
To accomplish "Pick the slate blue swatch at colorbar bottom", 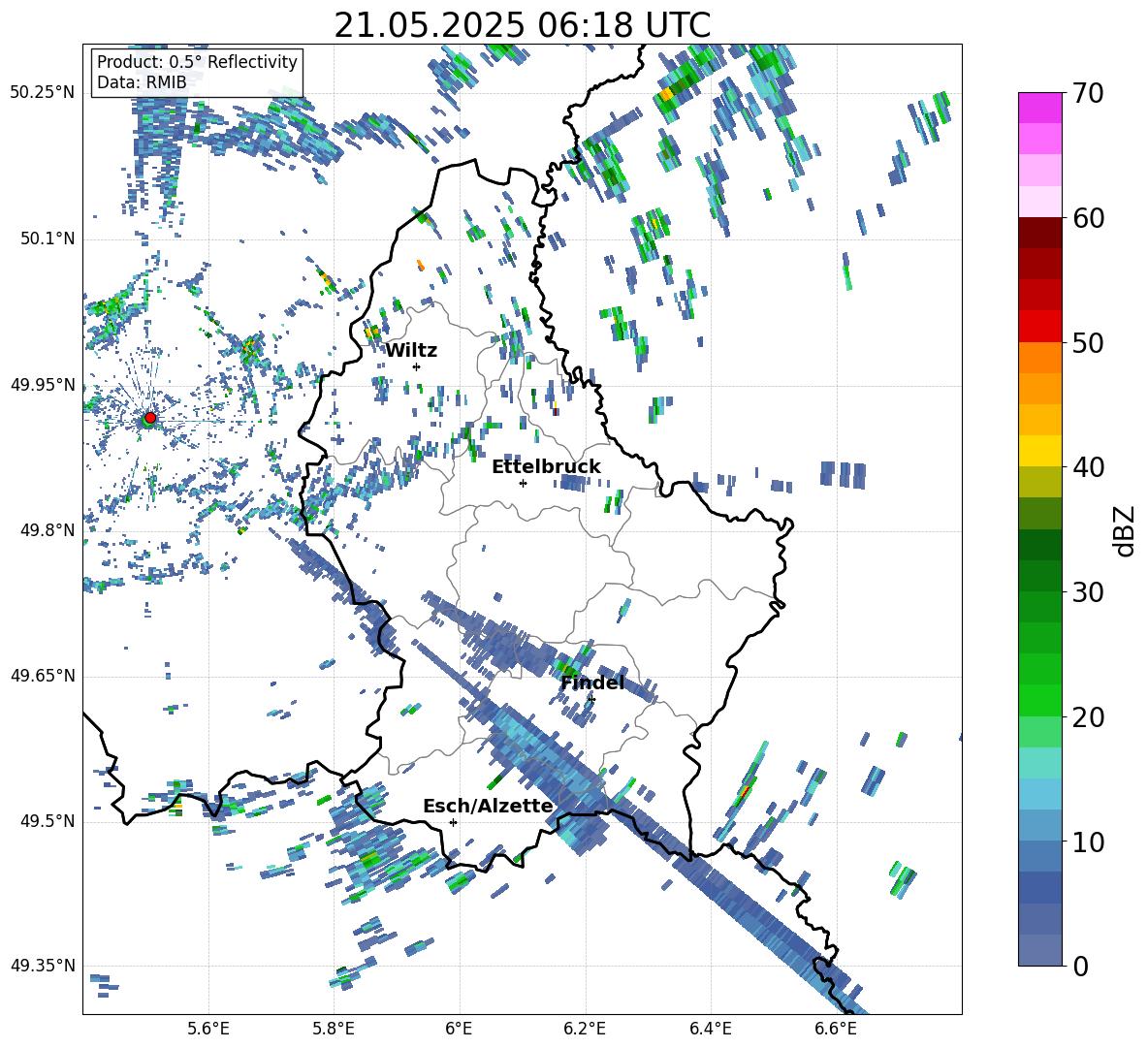I will [1039, 950].
